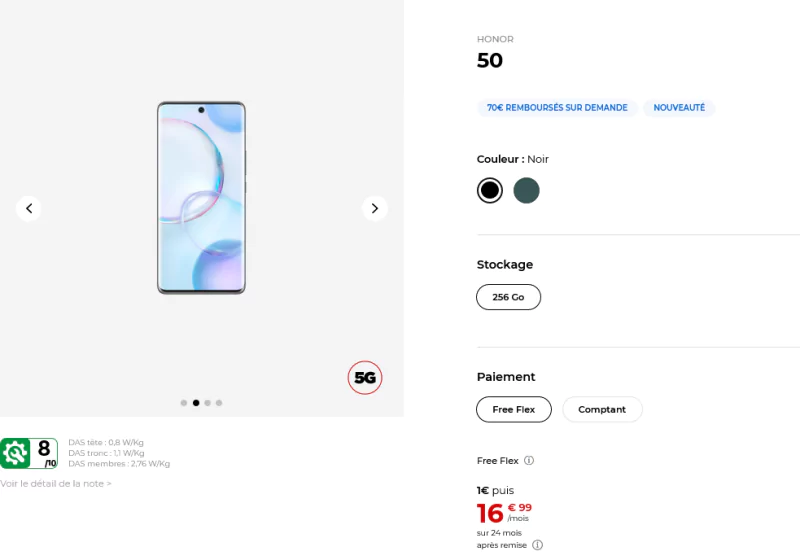This screenshot has height=560, width=800.
Task: Click the Nouveauté tag
Action: tap(679, 108)
